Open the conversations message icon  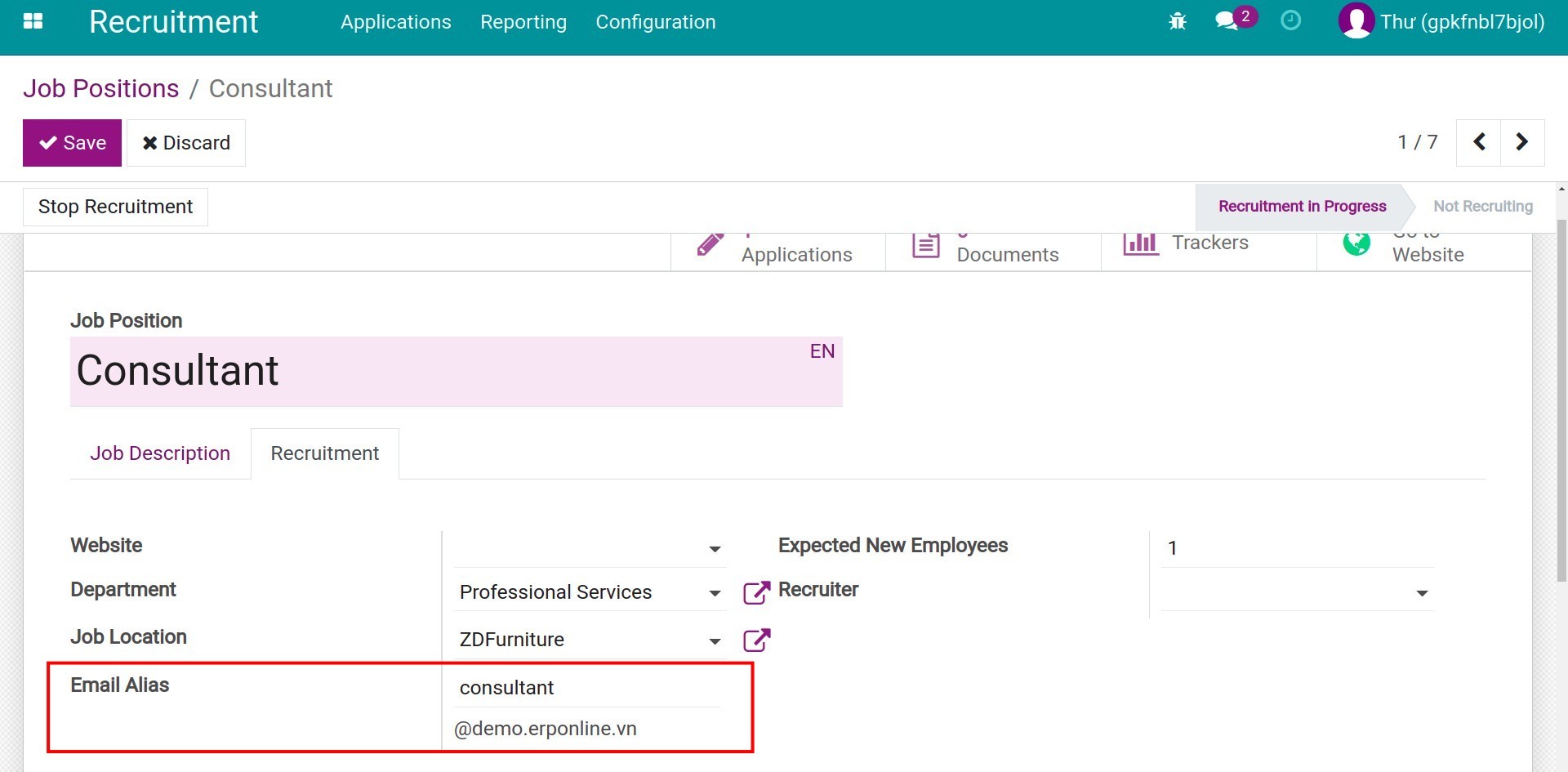click(1227, 21)
